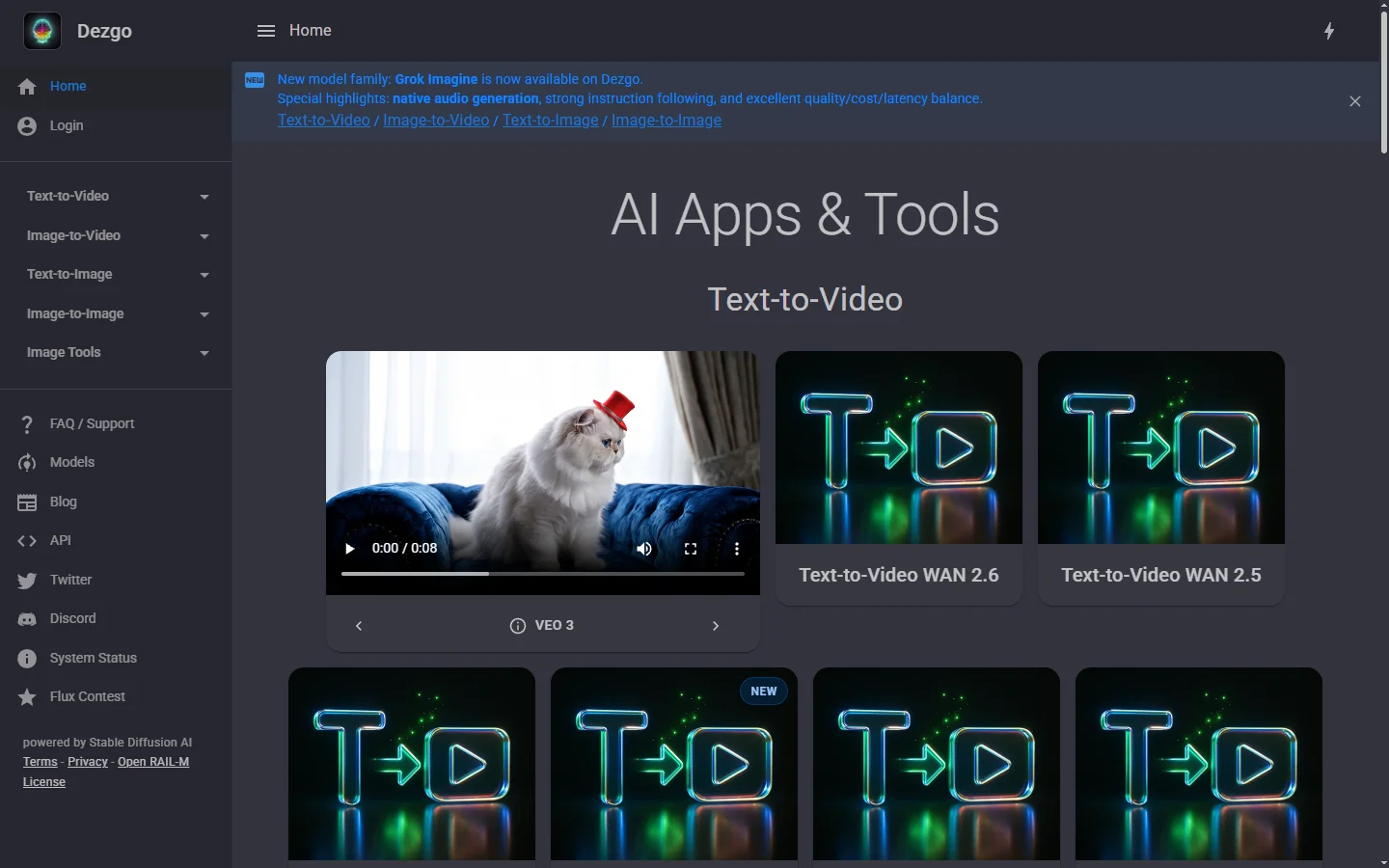The image size is (1389, 868).
Task: Click the 'Text-to-Video' section heading
Action: [805, 299]
